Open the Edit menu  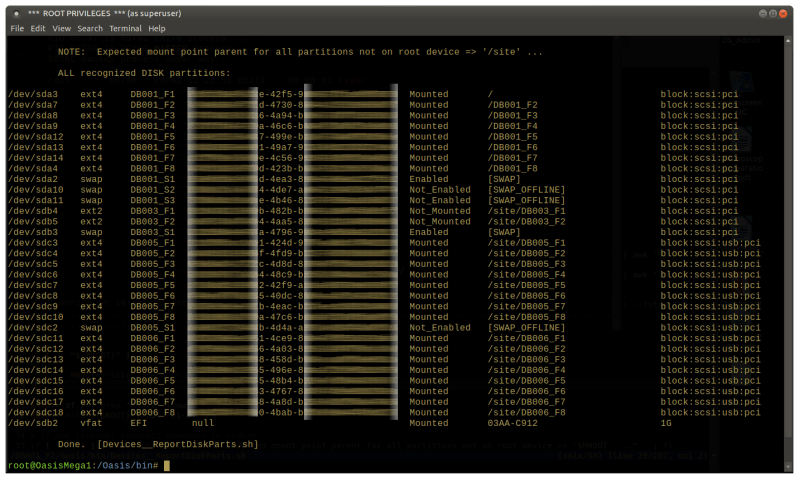pos(38,29)
